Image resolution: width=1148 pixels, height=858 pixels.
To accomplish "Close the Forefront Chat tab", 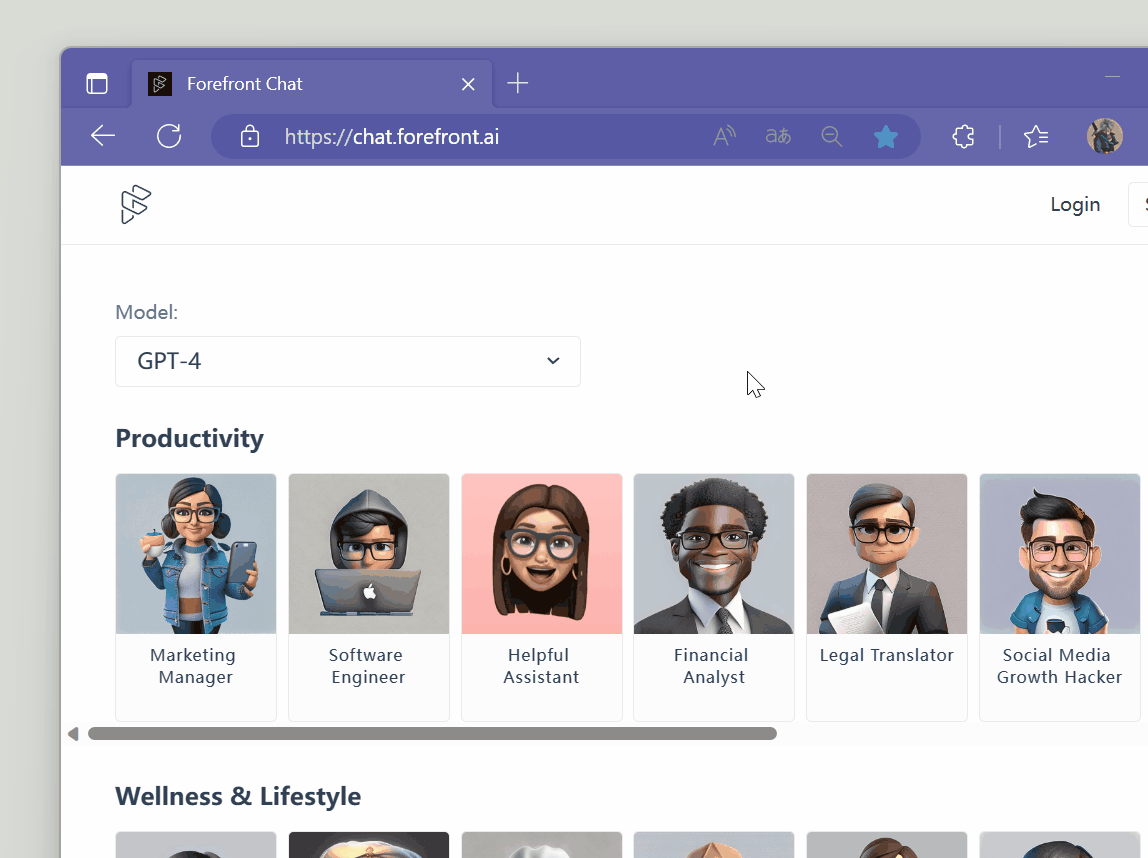I will click(469, 84).
